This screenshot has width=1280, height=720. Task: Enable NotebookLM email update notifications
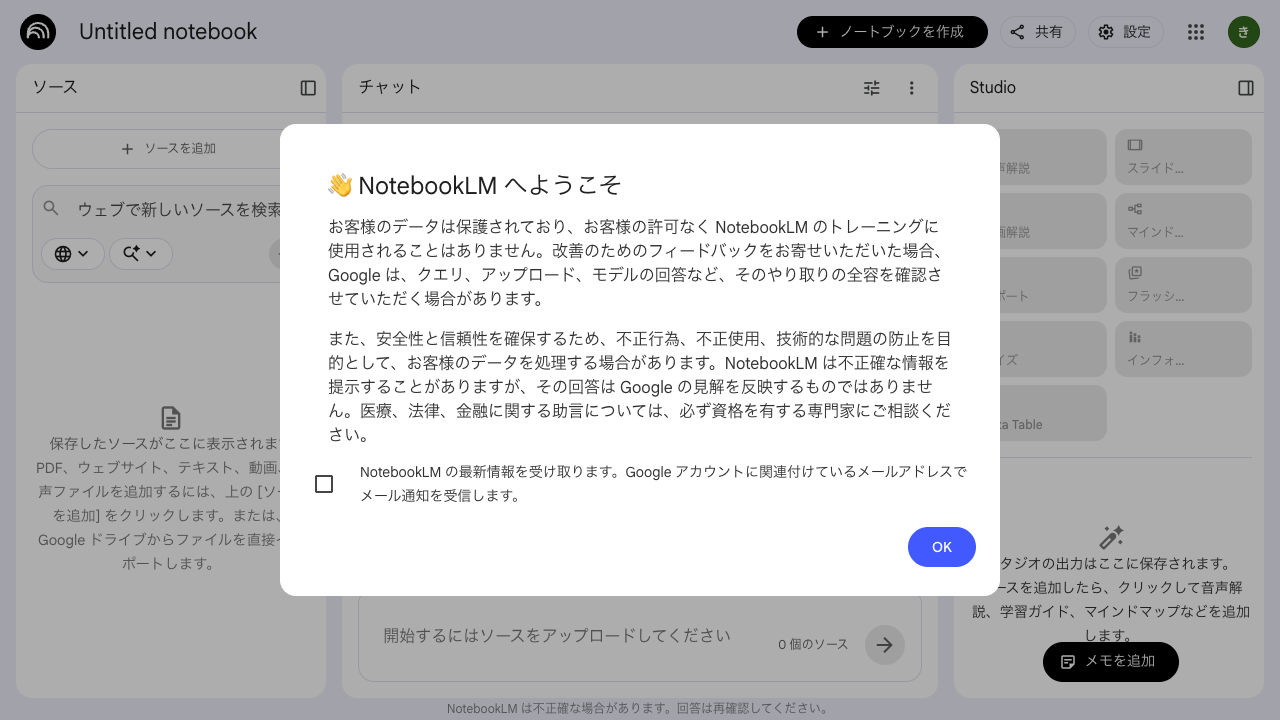point(324,484)
